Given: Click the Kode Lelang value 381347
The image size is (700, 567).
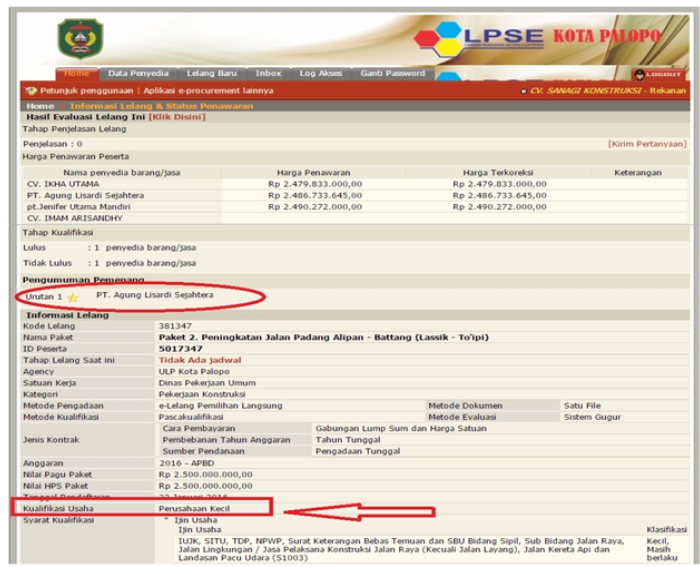Looking at the screenshot, I should tap(175, 326).
